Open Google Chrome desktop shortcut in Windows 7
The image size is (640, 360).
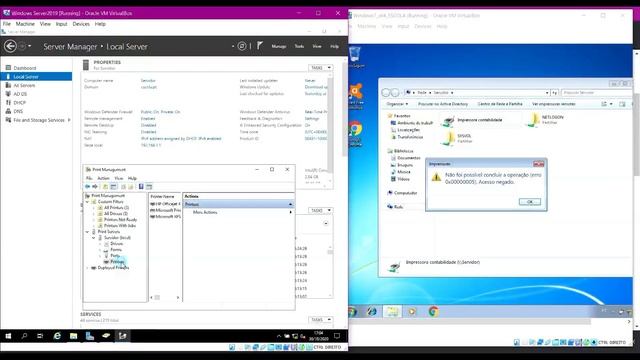tap(356, 133)
